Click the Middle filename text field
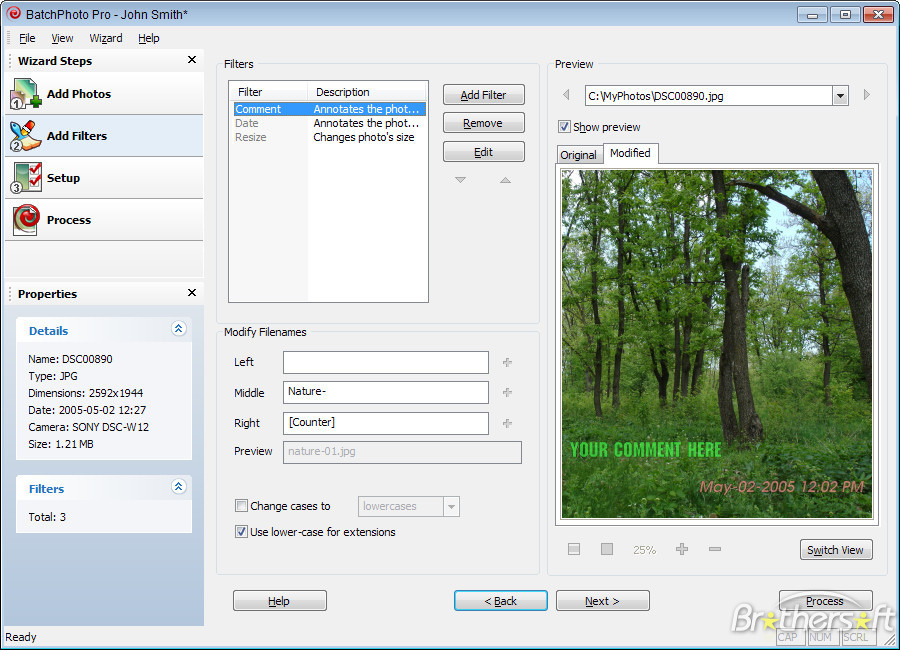 (x=385, y=392)
